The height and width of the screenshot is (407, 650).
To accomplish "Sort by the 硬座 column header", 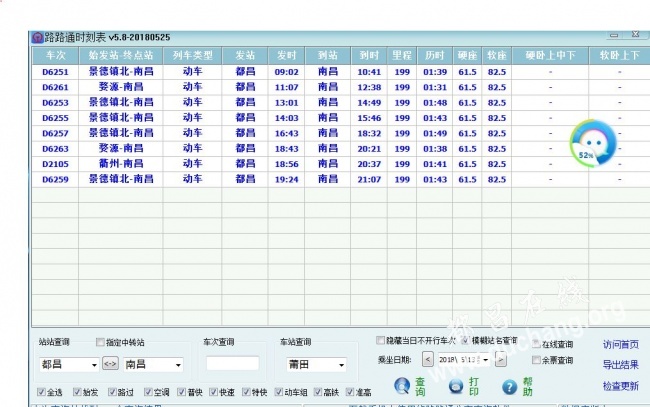I will click(467, 56).
